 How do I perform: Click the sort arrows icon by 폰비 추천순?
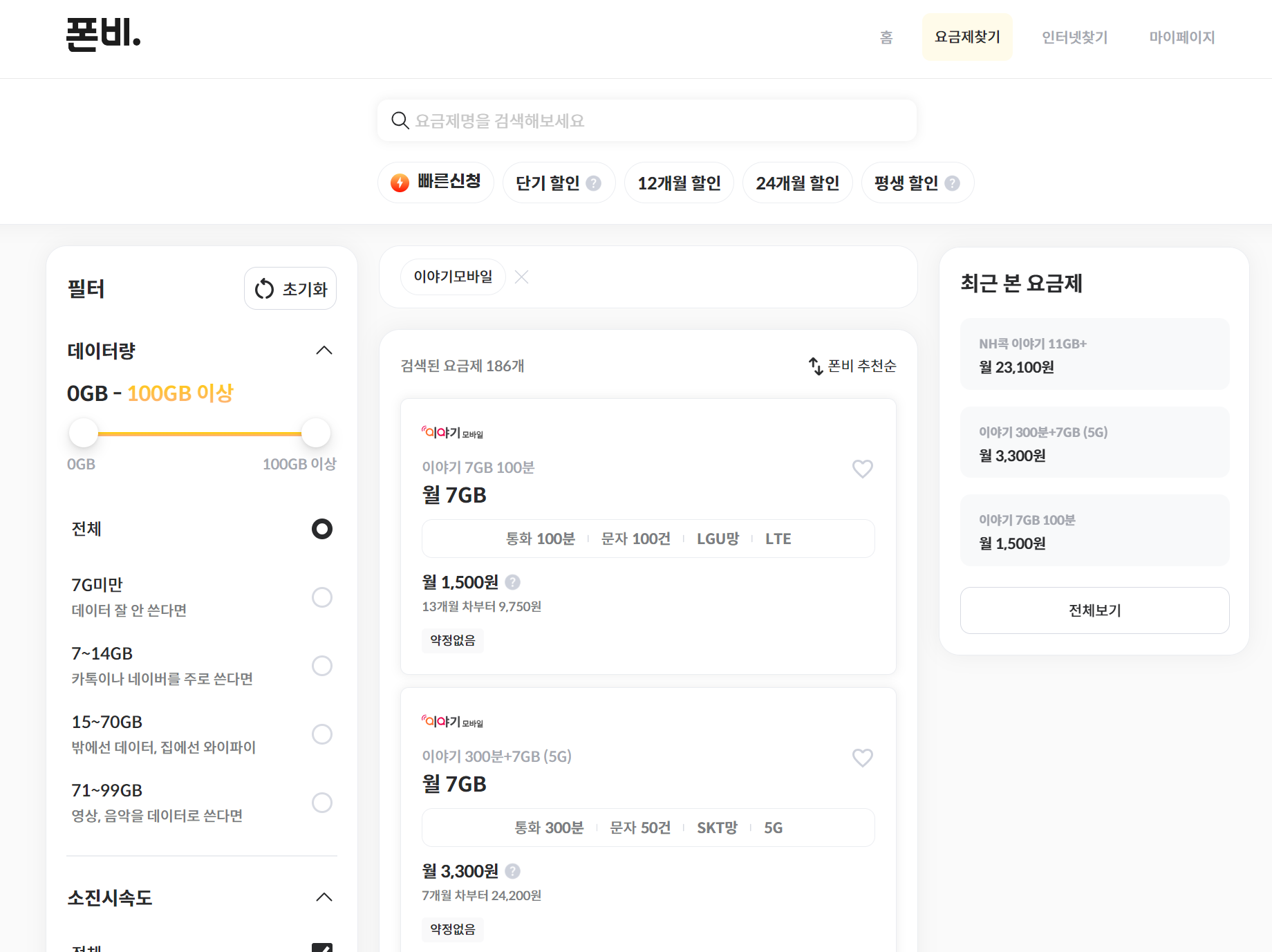coord(816,366)
